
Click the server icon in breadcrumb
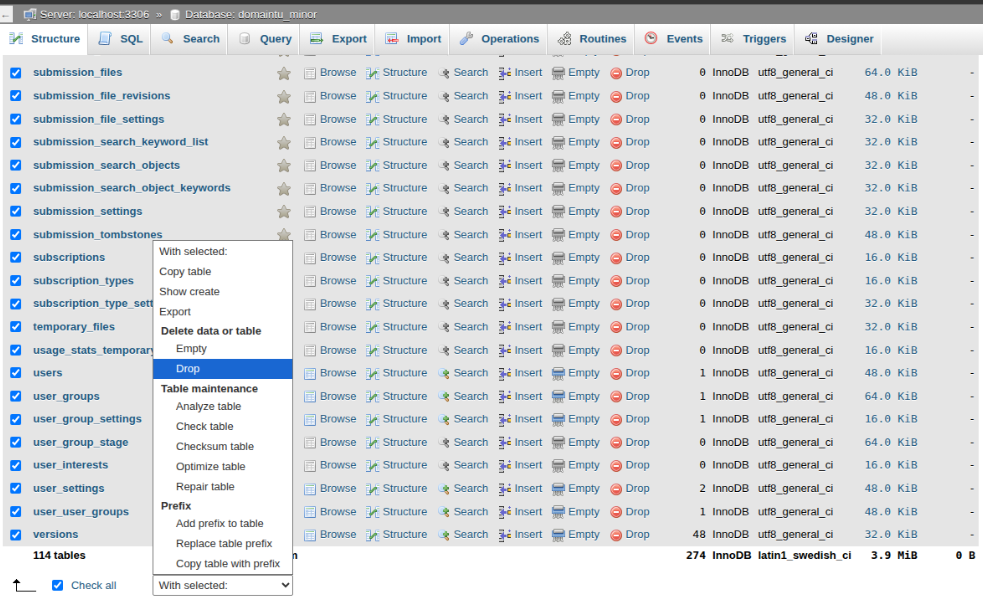(x=29, y=14)
